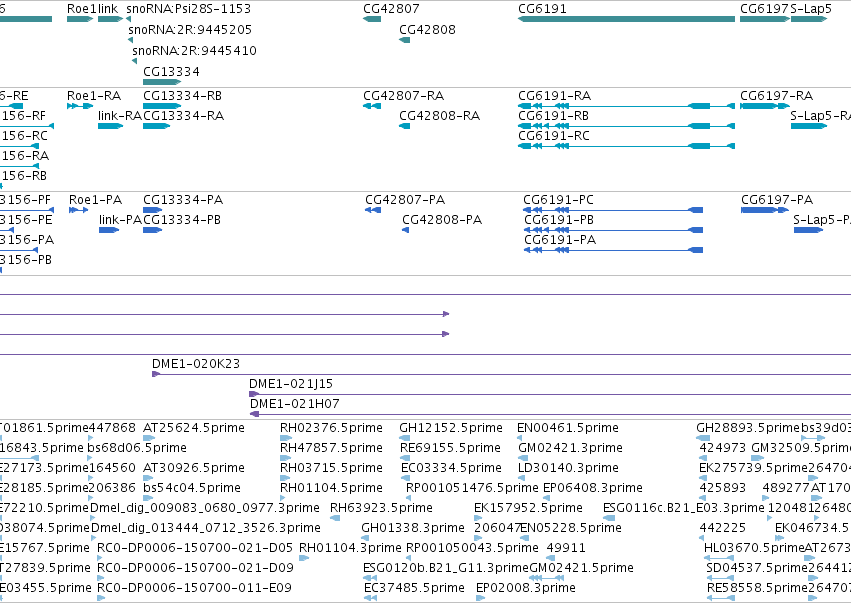Viewport: 851px width, 603px height.
Task: Select snoRNA:2R:9445410 feature label
Action: [x=194, y=50]
